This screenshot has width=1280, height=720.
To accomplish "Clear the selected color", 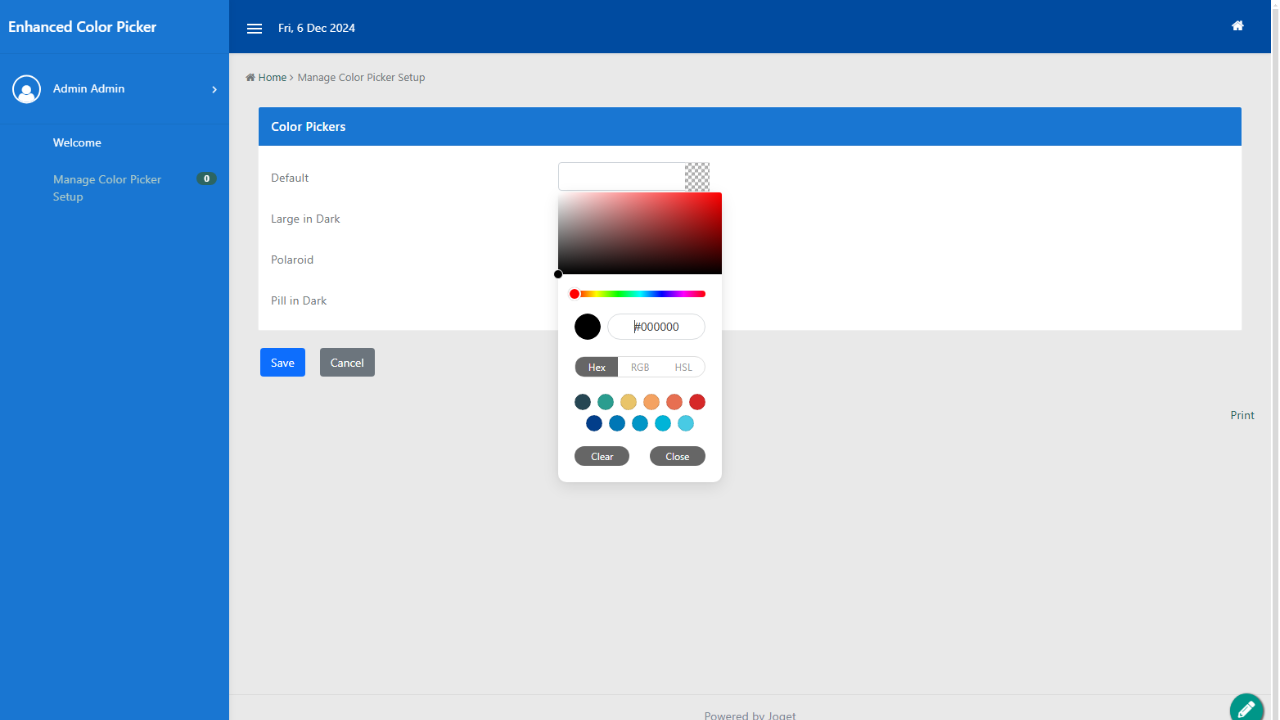I will 602,456.
